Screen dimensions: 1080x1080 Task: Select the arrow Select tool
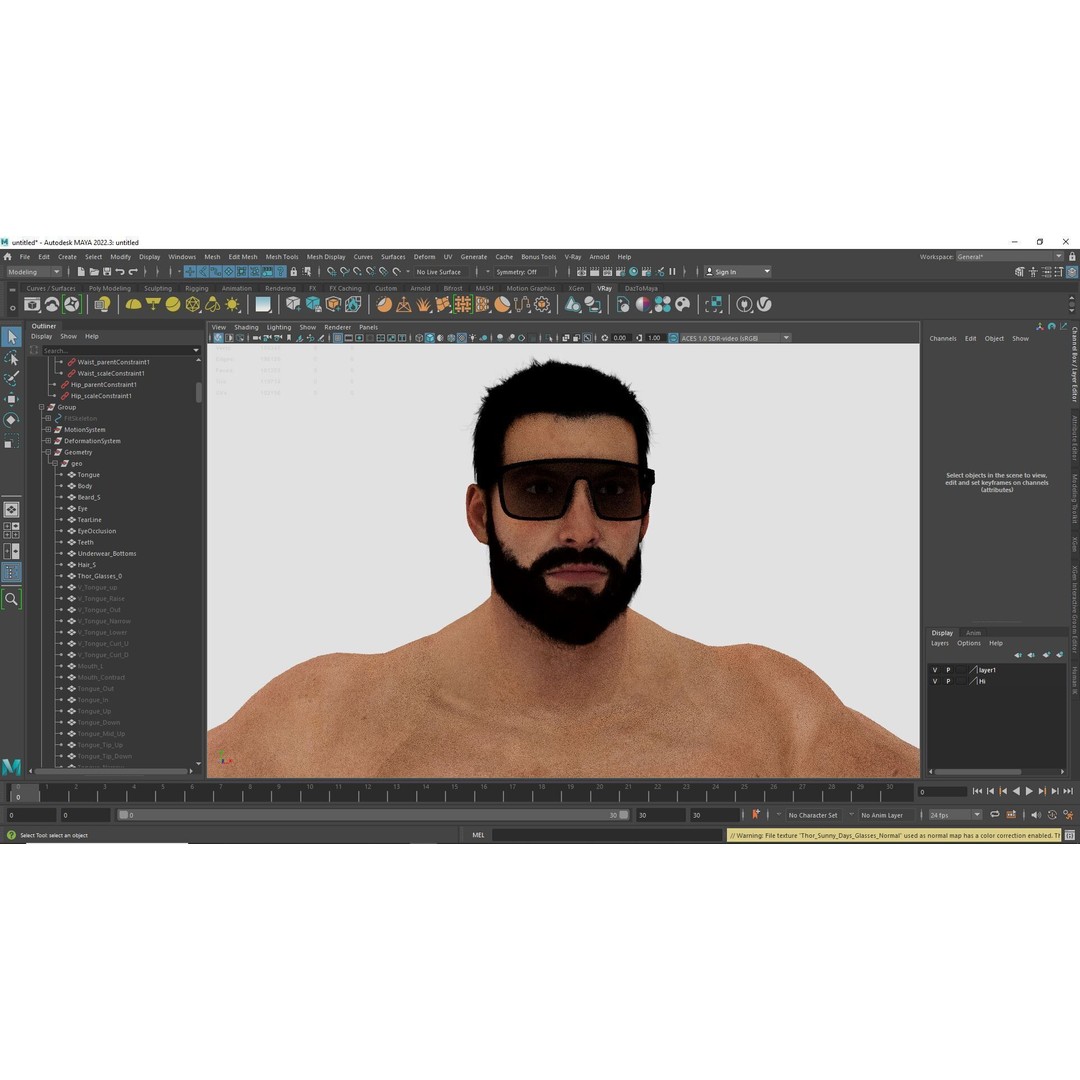[12, 337]
